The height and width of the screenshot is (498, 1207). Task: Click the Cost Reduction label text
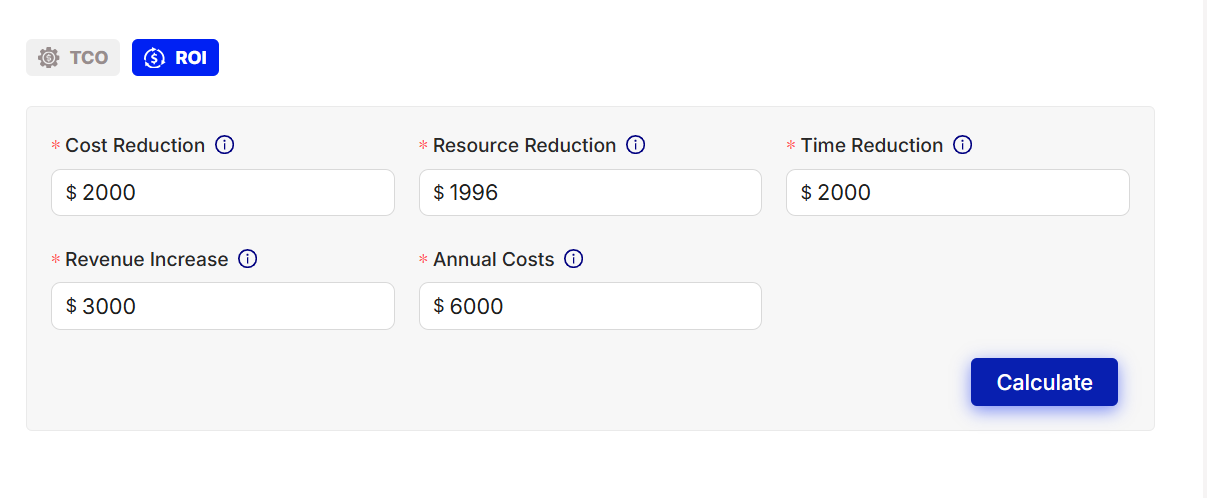[135, 145]
